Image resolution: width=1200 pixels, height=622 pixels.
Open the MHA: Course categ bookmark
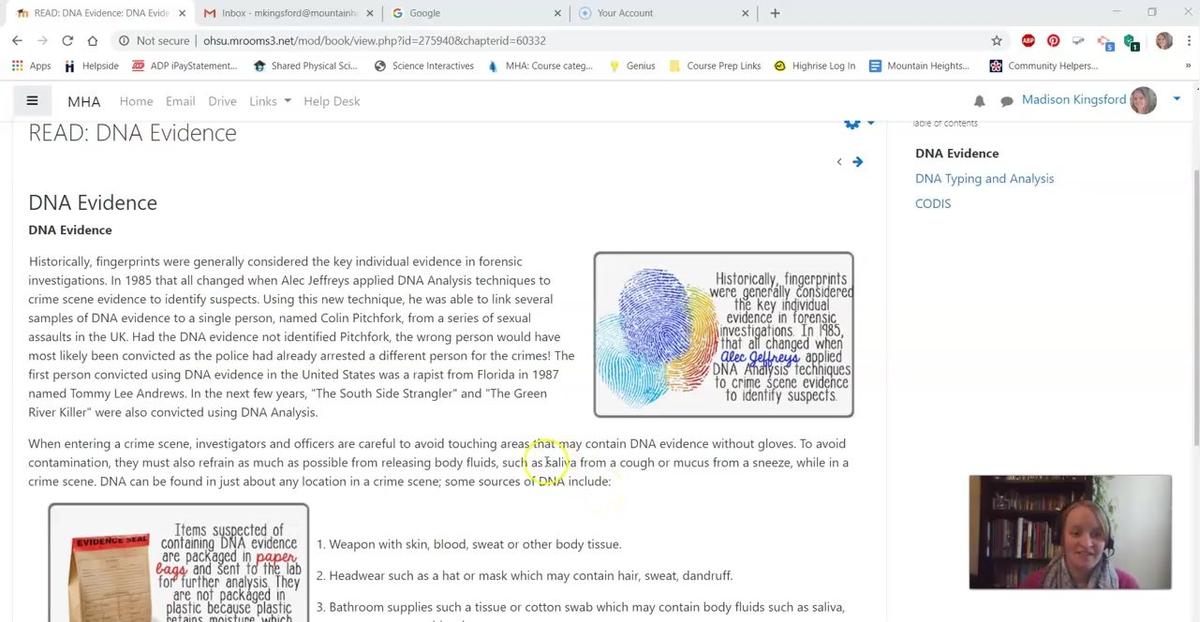pos(540,66)
